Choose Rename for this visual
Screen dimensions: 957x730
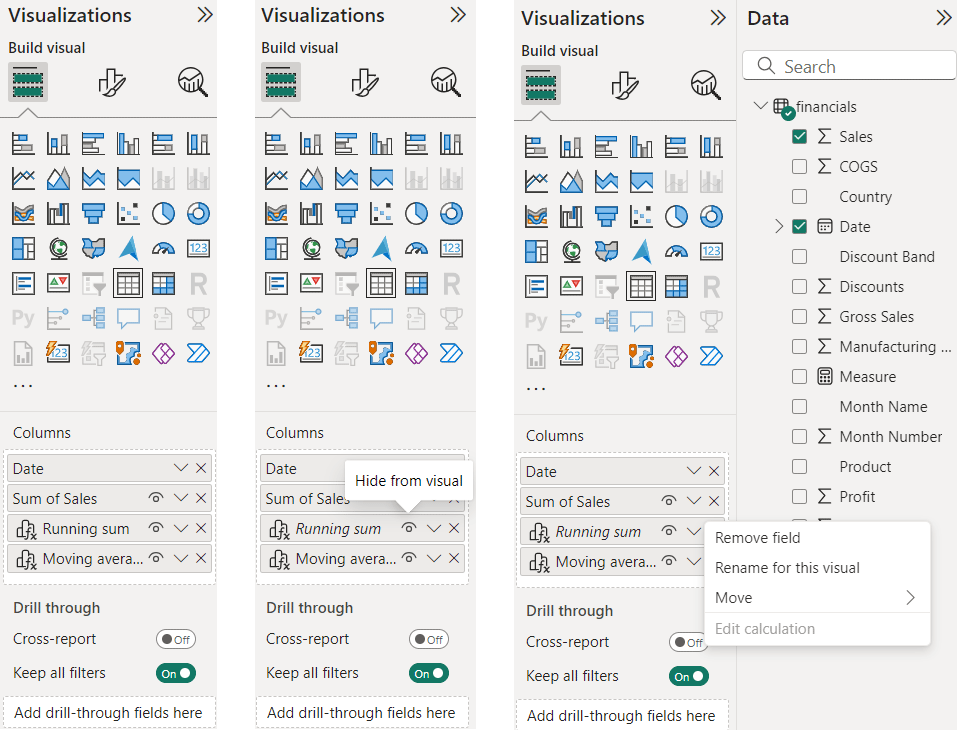pyautogui.click(x=787, y=568)
